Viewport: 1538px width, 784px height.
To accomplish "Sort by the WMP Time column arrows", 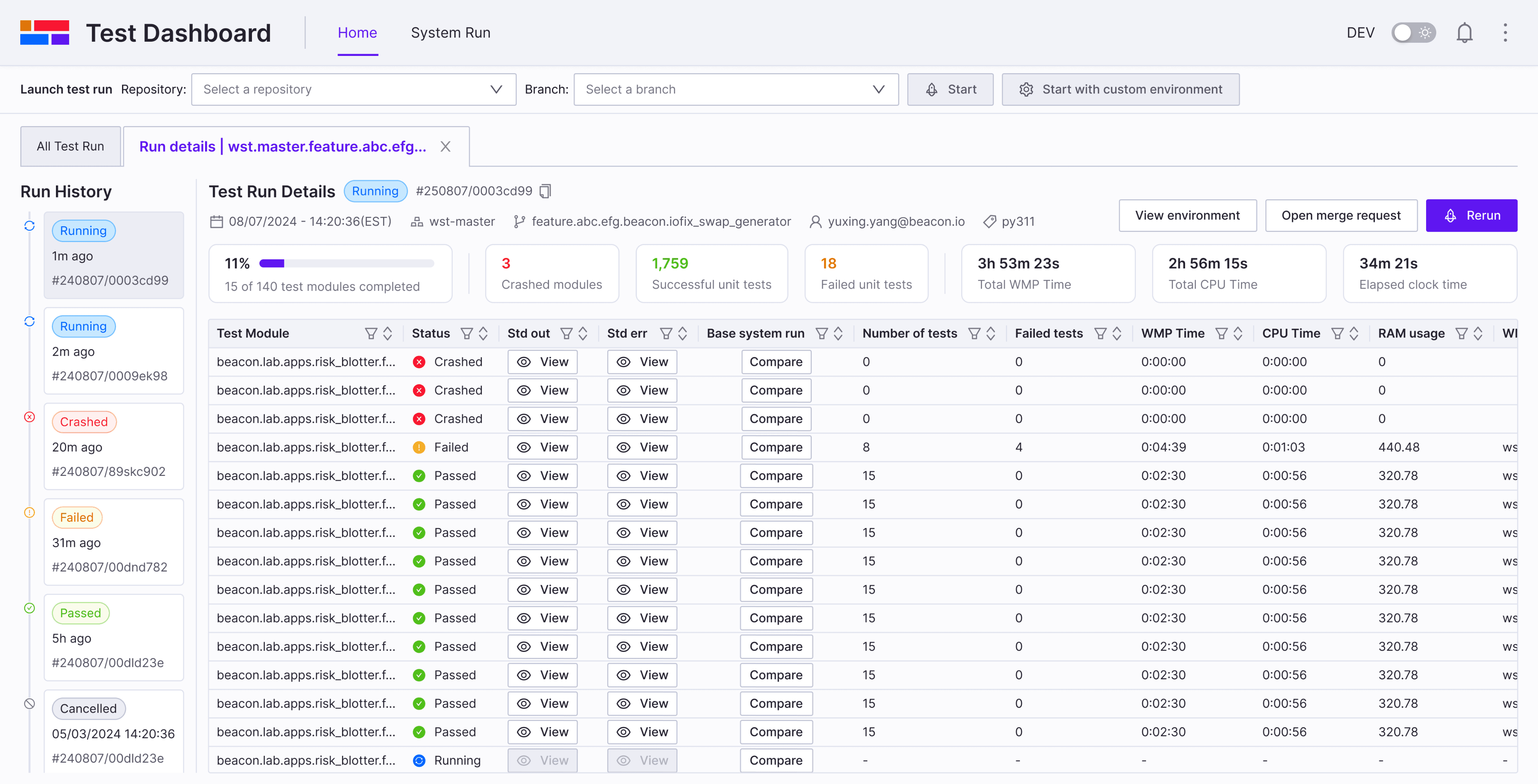I will 1238,334.
